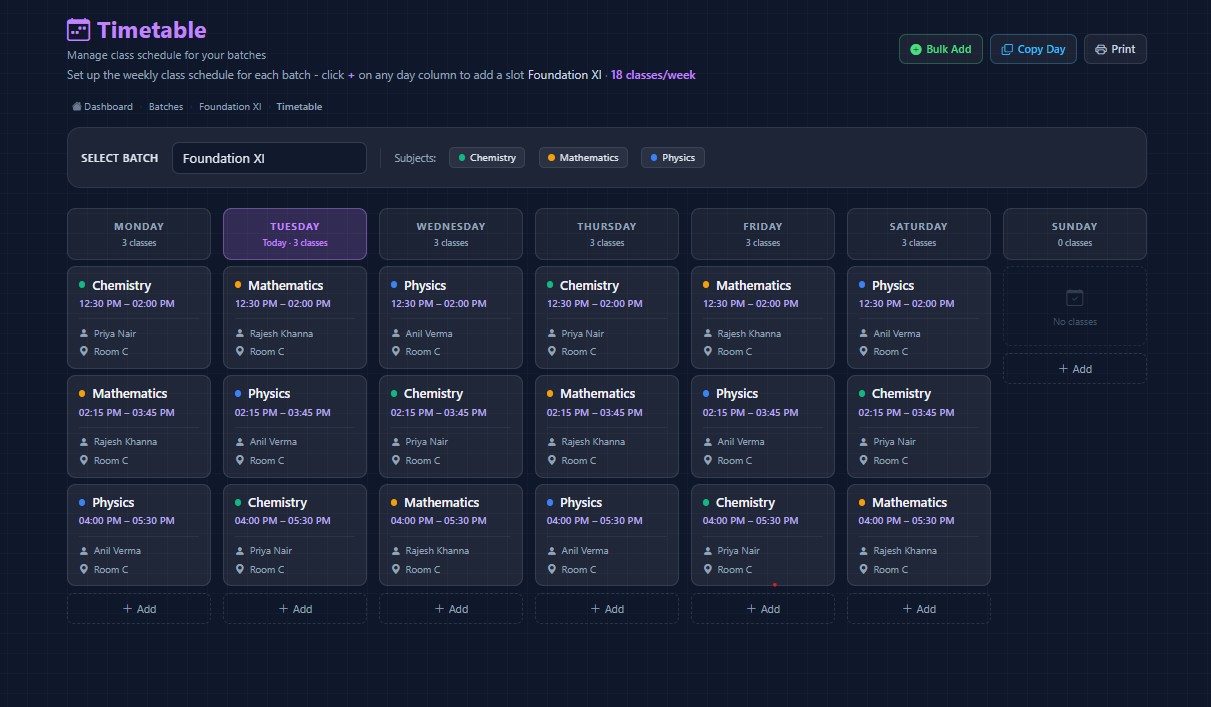Open Monday 04:00 PM Physics class card
This screenshot has height=707, width=1211.
click(x=139, y=535)
